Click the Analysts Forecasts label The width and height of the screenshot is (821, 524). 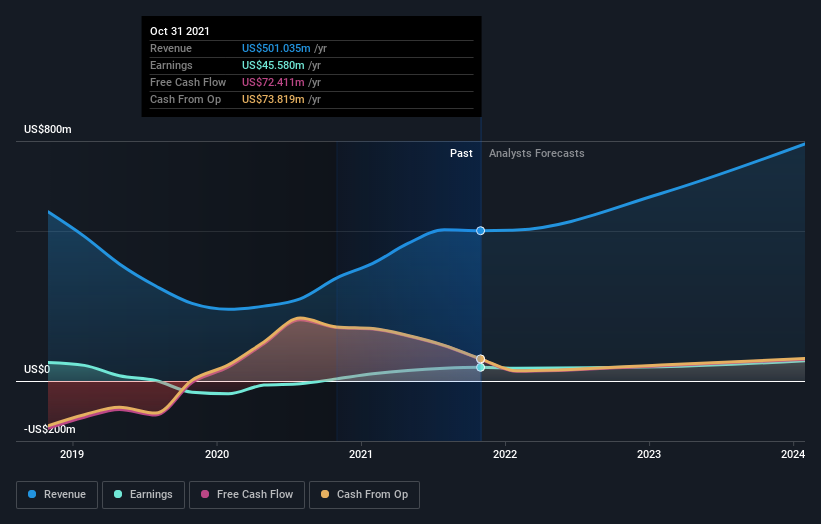click(537, 153)
